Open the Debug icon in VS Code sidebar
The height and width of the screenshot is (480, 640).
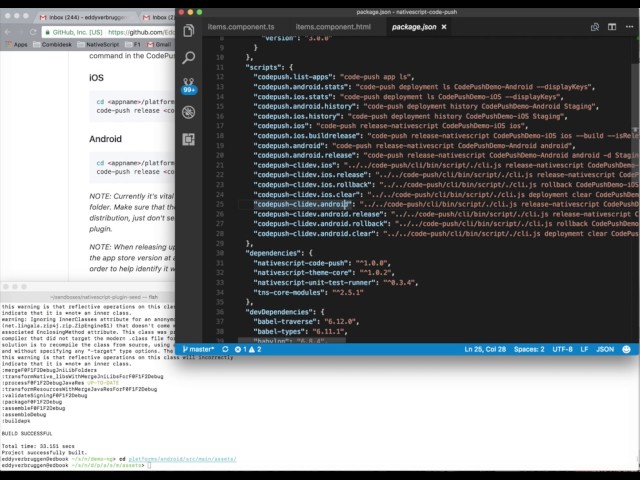[x=189, y=112]
